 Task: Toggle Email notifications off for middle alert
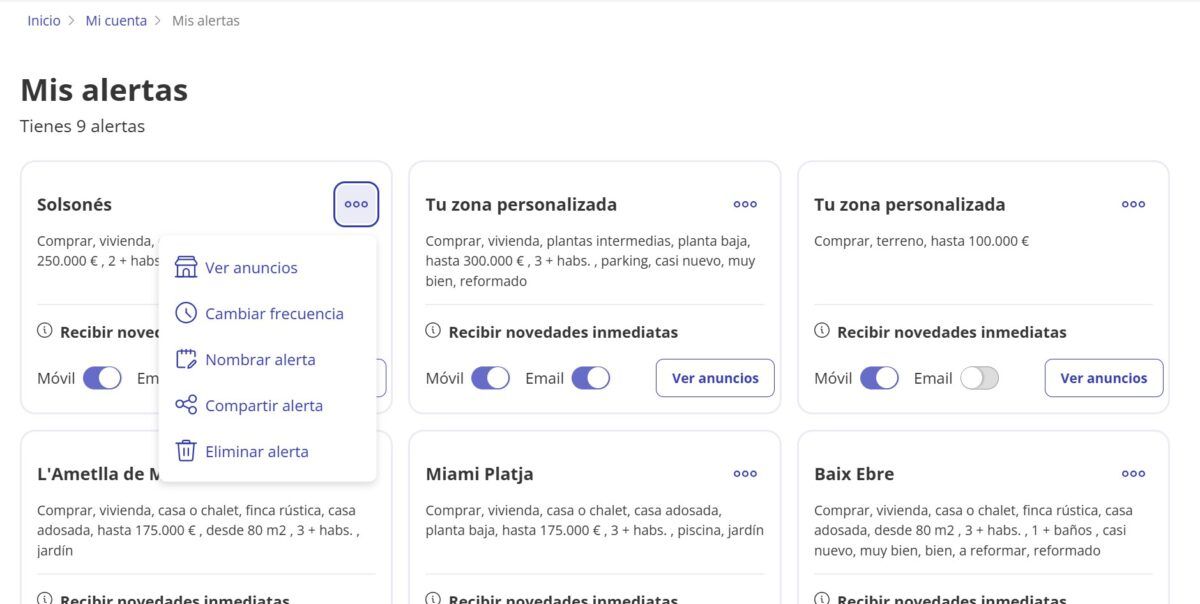590,377
